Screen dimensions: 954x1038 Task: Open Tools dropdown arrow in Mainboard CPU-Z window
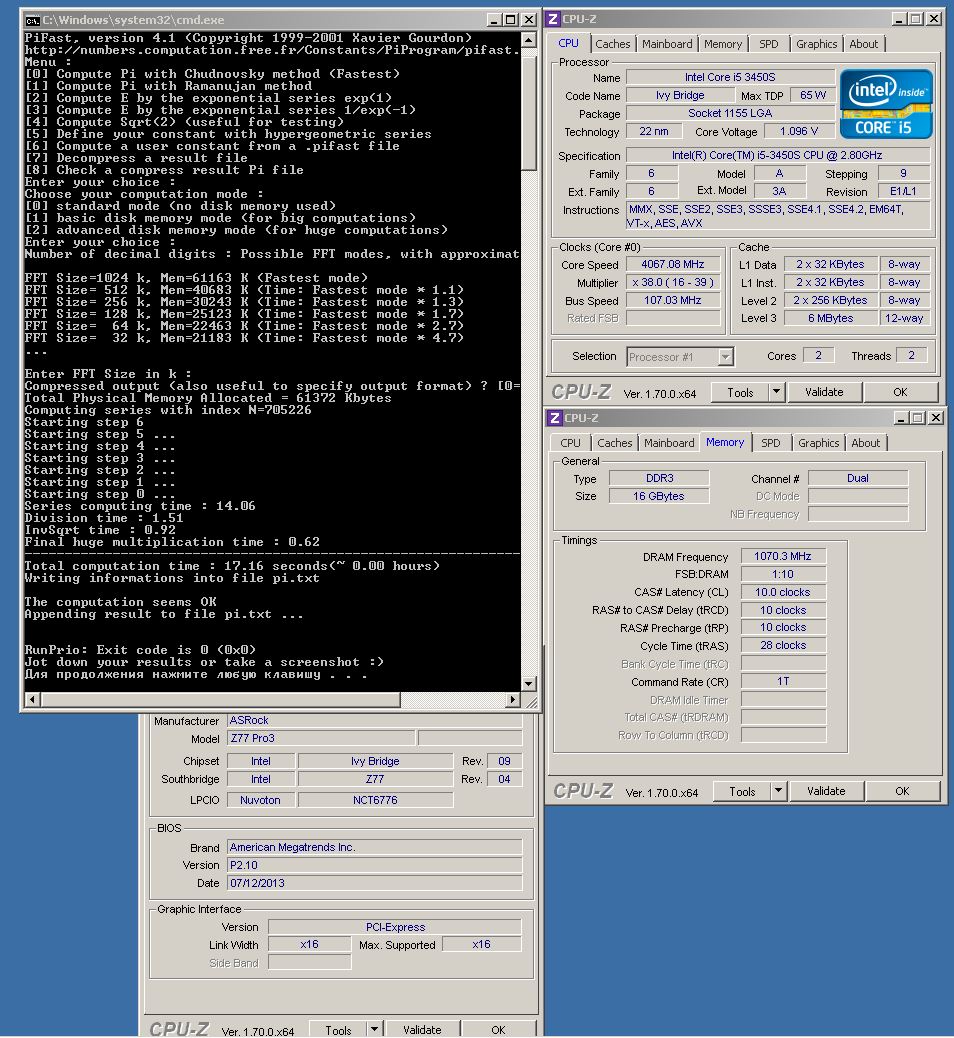[375, 1029]
